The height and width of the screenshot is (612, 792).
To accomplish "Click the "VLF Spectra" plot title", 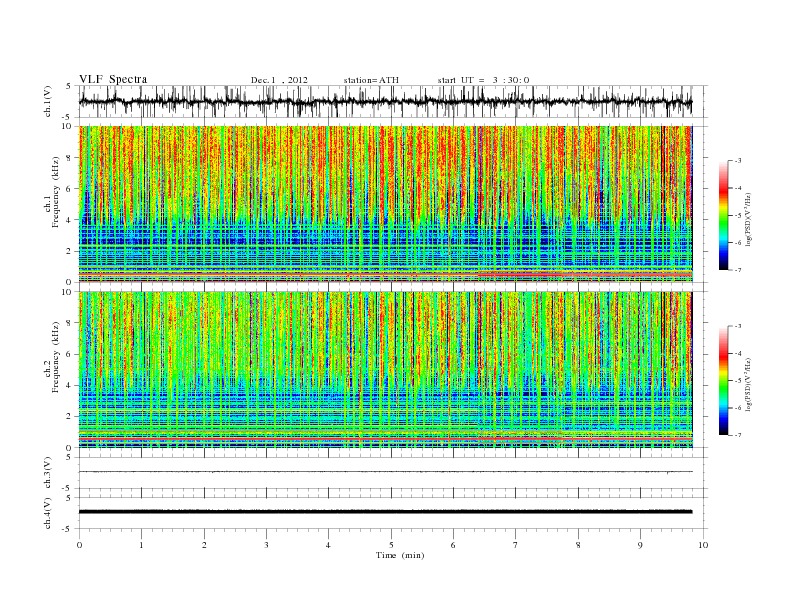I will coord(113,79).
